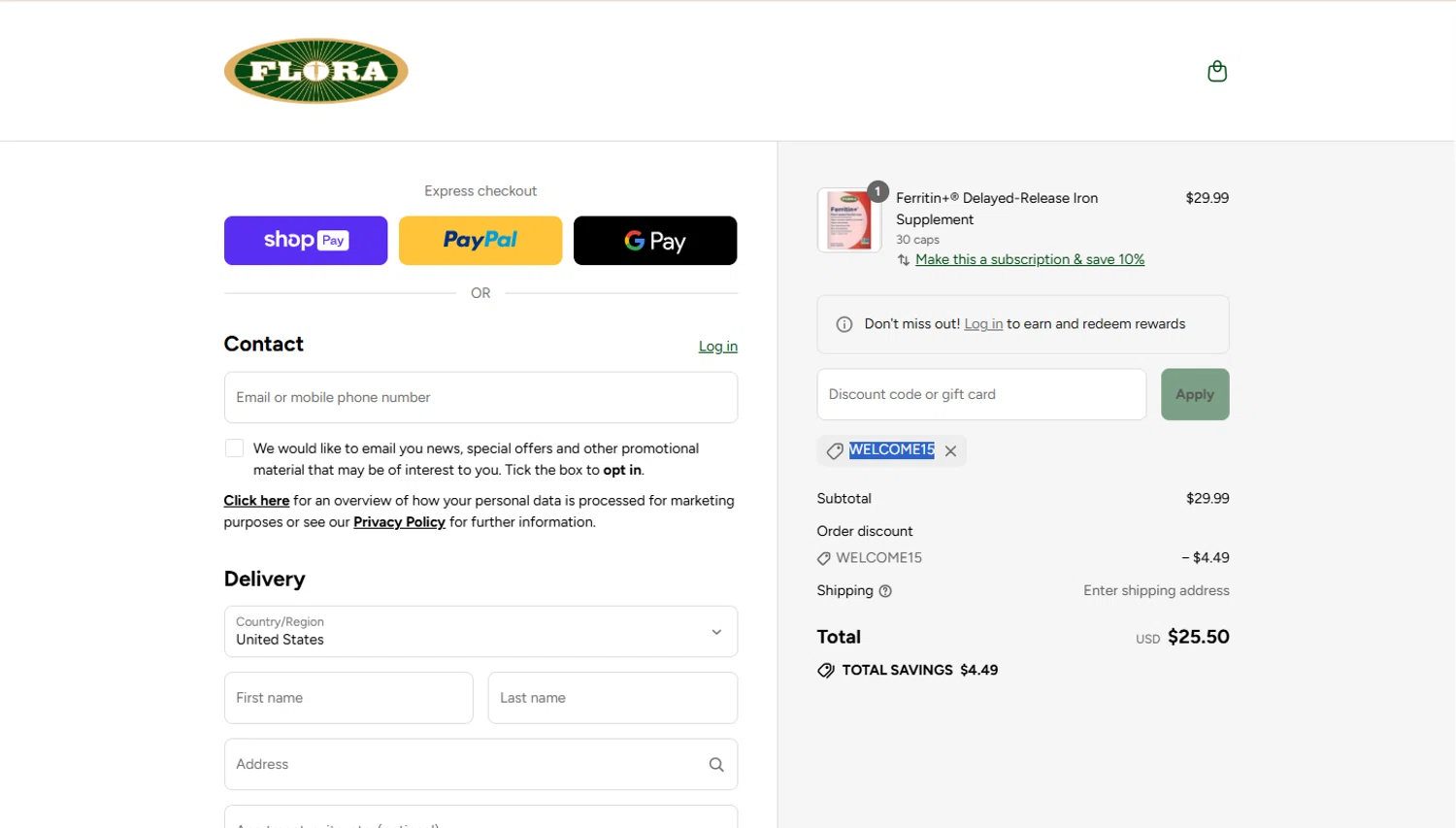Click Make this a subscription link
The height and width of the screenshot is (828, 1456).
click(1030, 259)
